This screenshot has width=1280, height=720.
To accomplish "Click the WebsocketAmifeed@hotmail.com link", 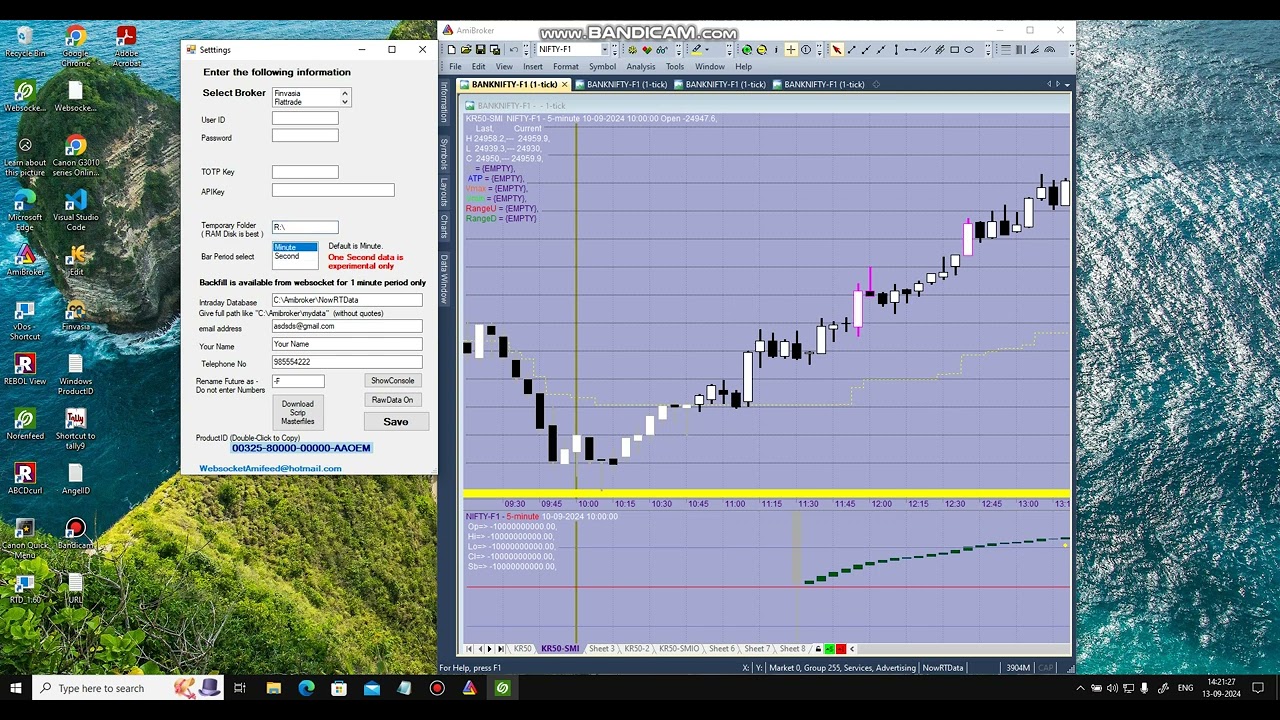I will [270, 468].
